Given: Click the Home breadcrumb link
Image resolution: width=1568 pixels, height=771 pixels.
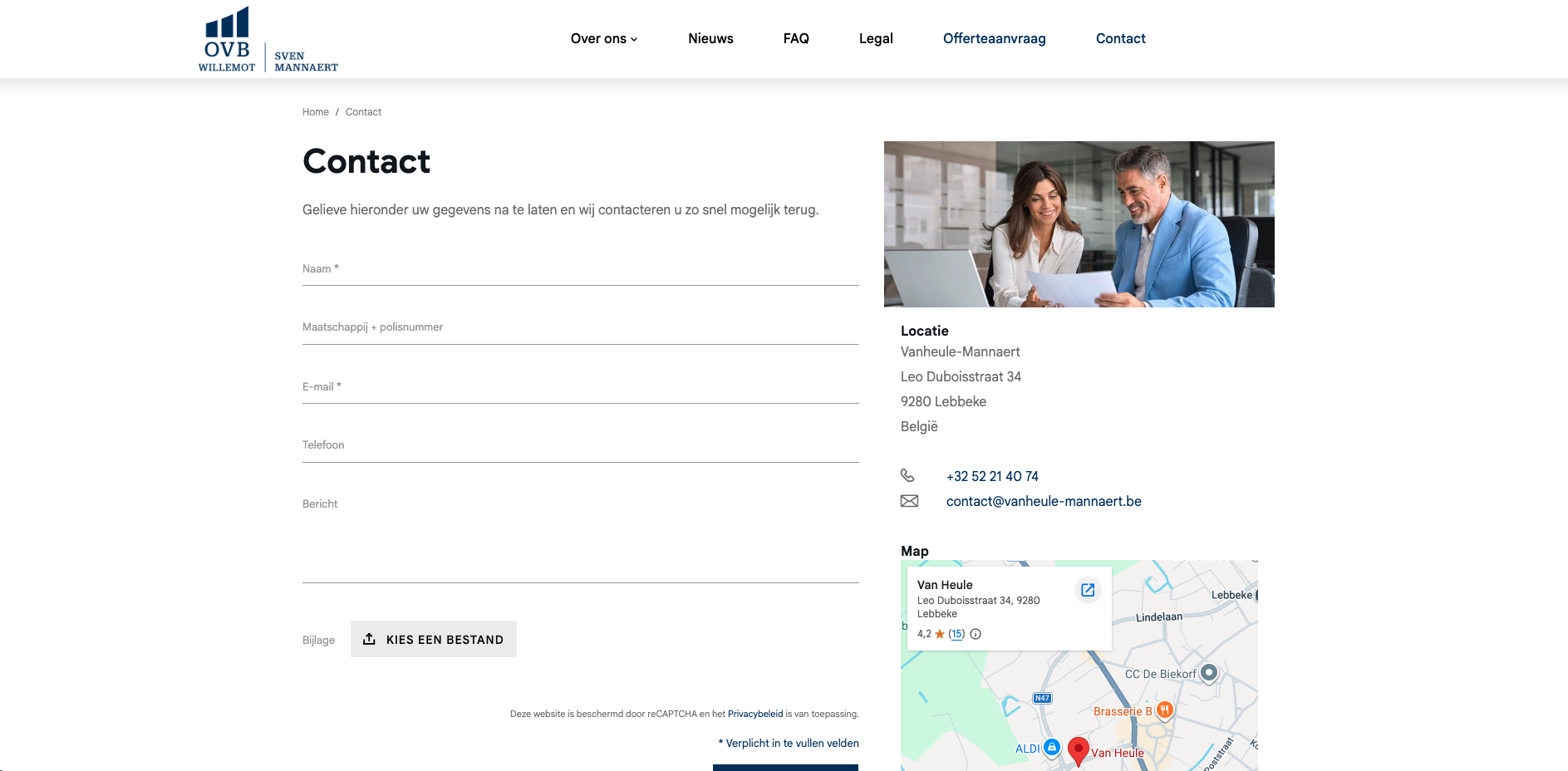Looking at the screenshot, I should tap(316, 112).
